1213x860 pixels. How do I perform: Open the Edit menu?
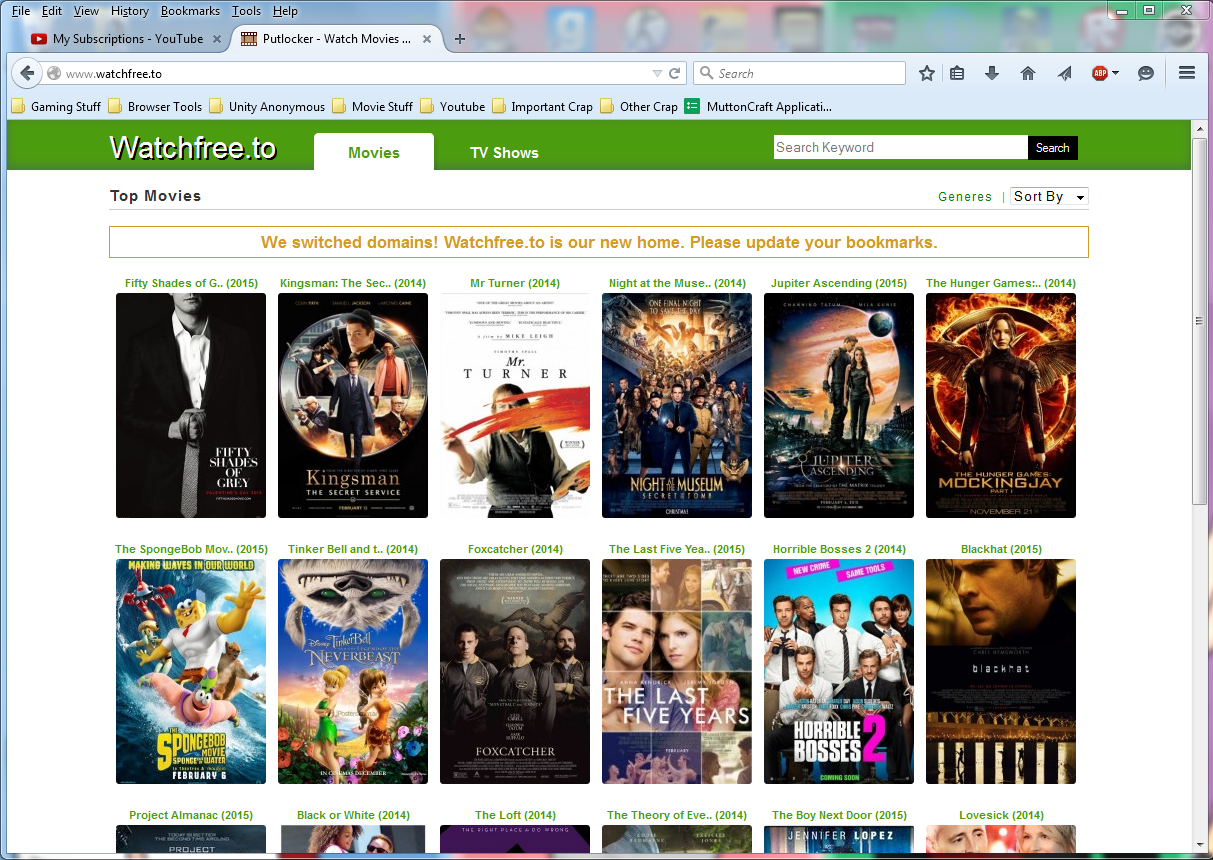[x=52, y=11]
